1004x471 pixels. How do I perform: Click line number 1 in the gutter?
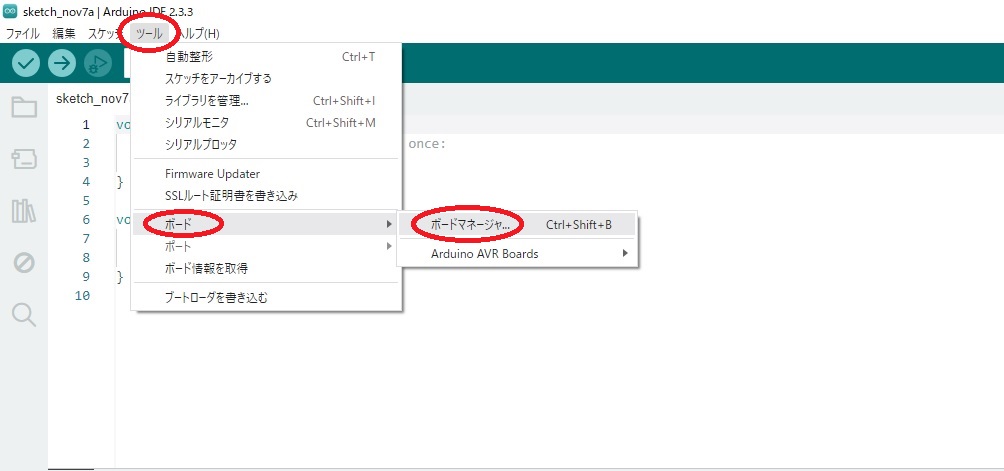[x=86, y=125]
